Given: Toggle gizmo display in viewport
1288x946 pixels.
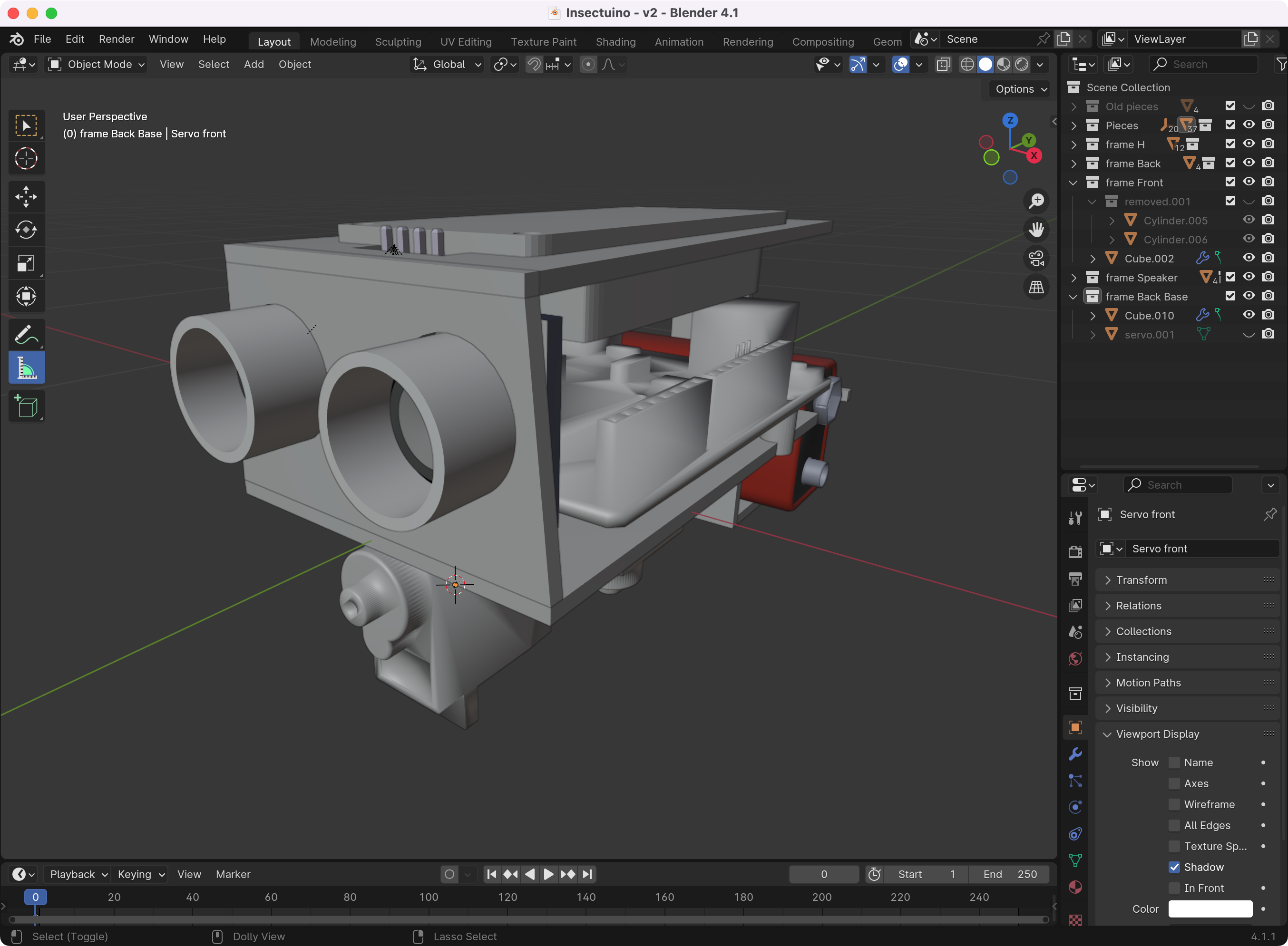Looking at the screenshot, I should coord(857,64).
